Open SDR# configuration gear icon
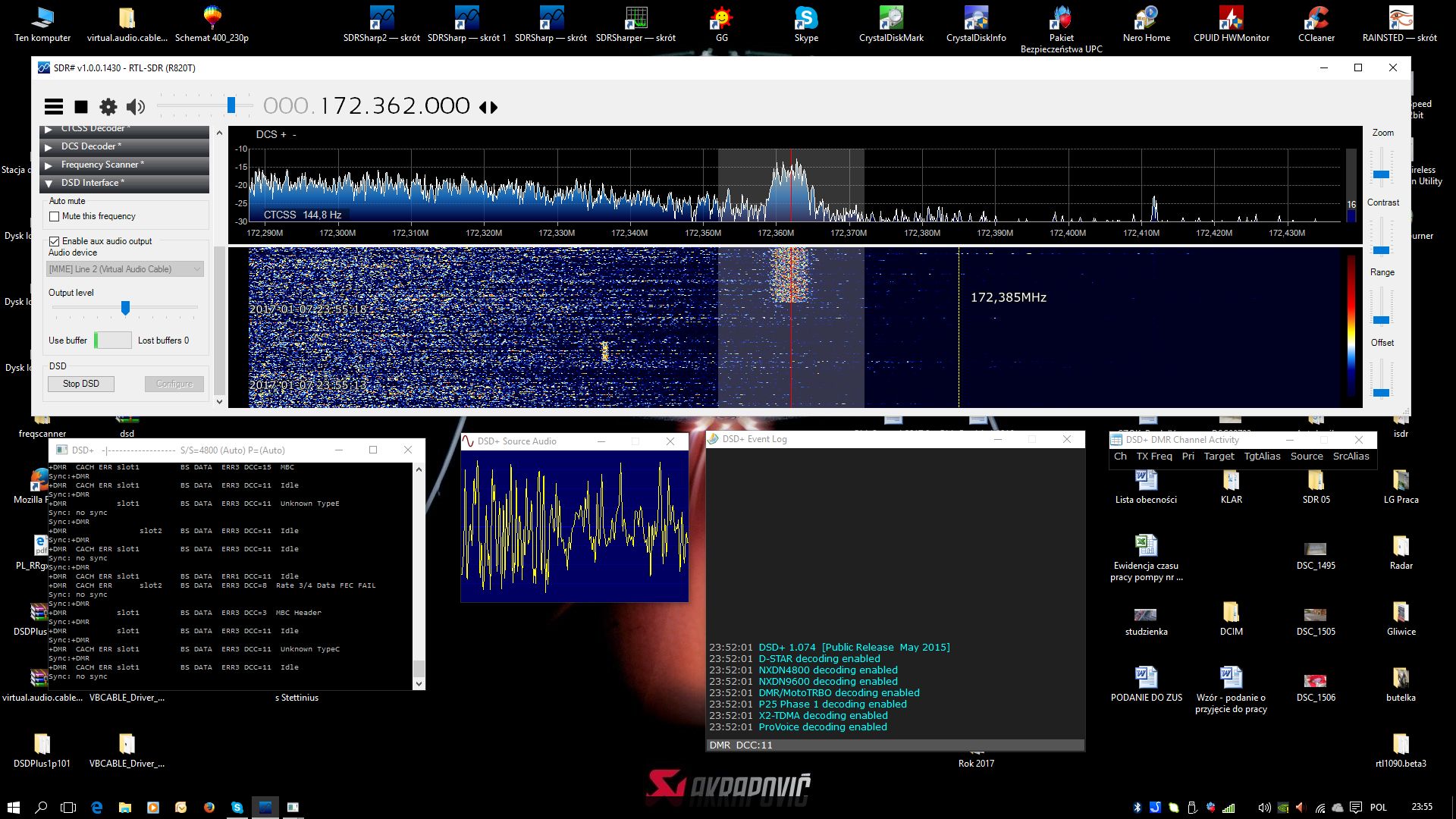This screenshot has height=819, width=1456. coord(108,107)
